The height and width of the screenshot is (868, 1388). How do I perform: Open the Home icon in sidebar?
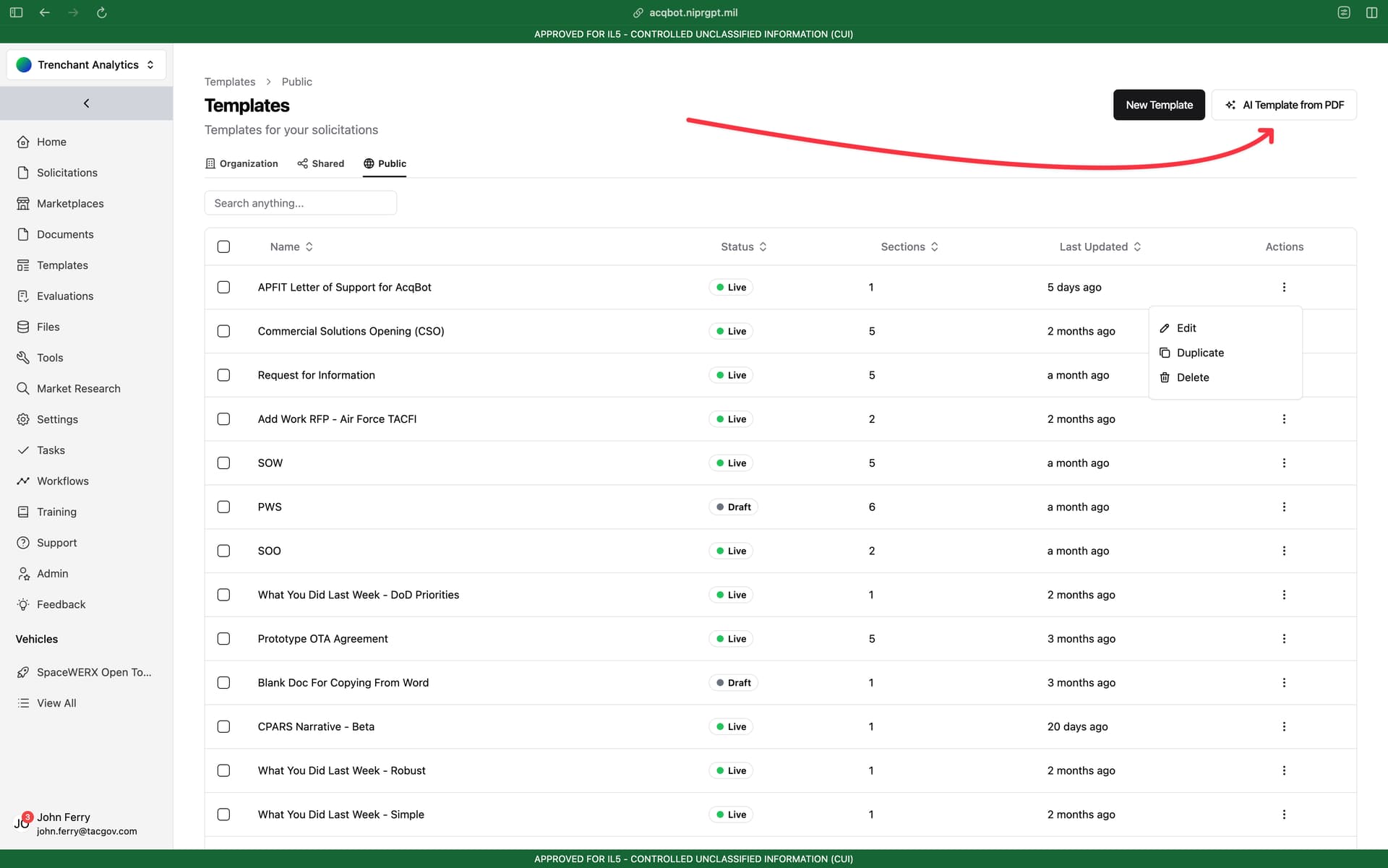point(23,142)
